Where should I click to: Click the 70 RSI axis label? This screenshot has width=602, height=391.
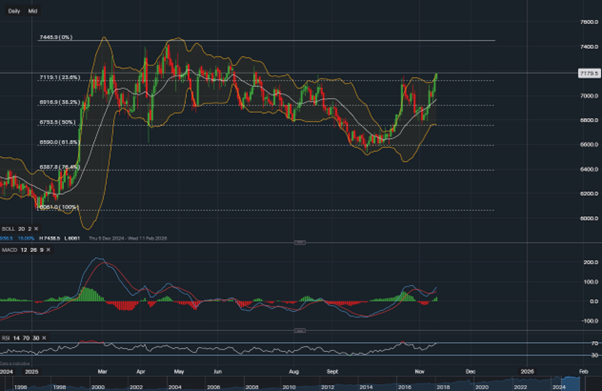(595, 343)
